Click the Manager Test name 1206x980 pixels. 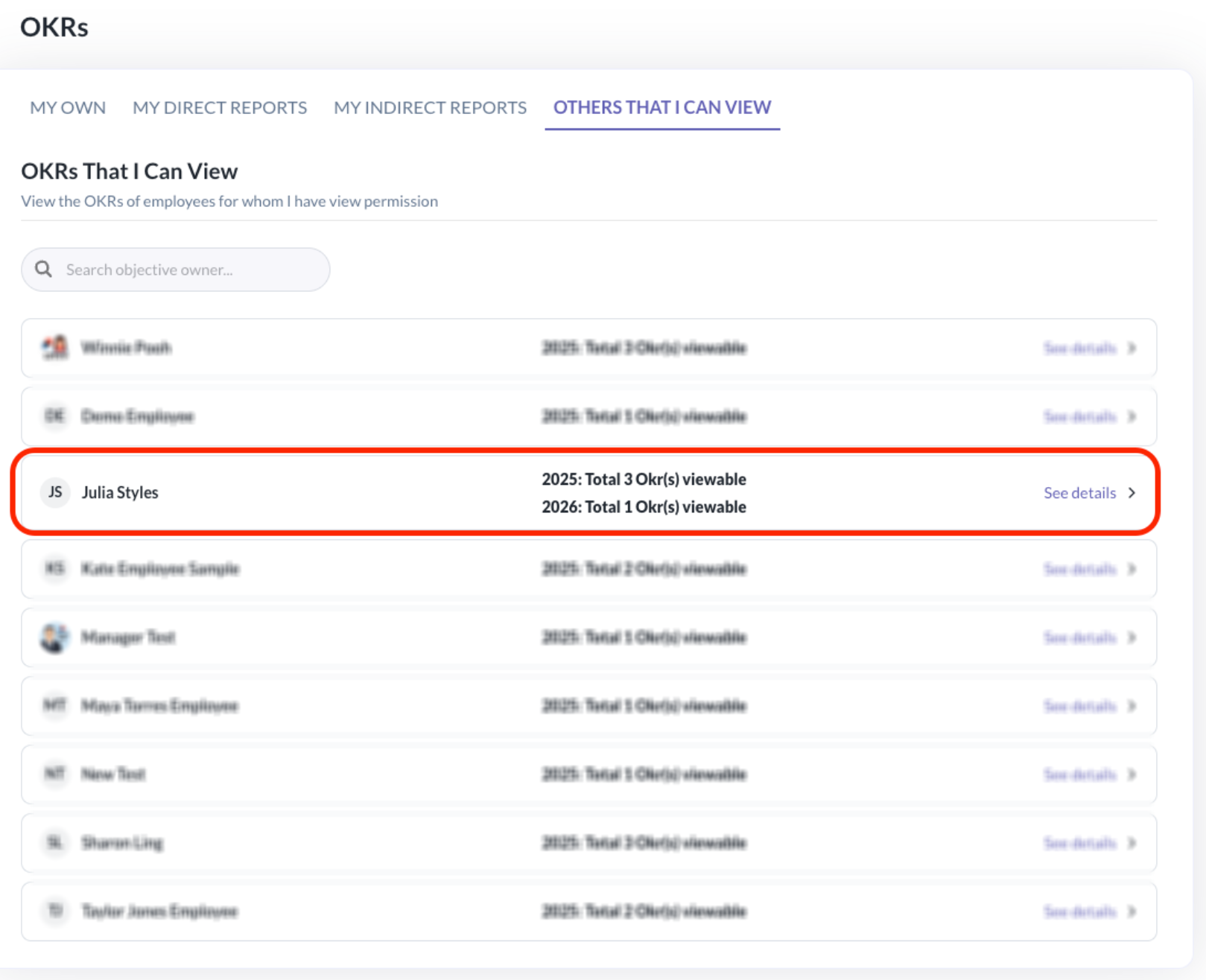128,637
